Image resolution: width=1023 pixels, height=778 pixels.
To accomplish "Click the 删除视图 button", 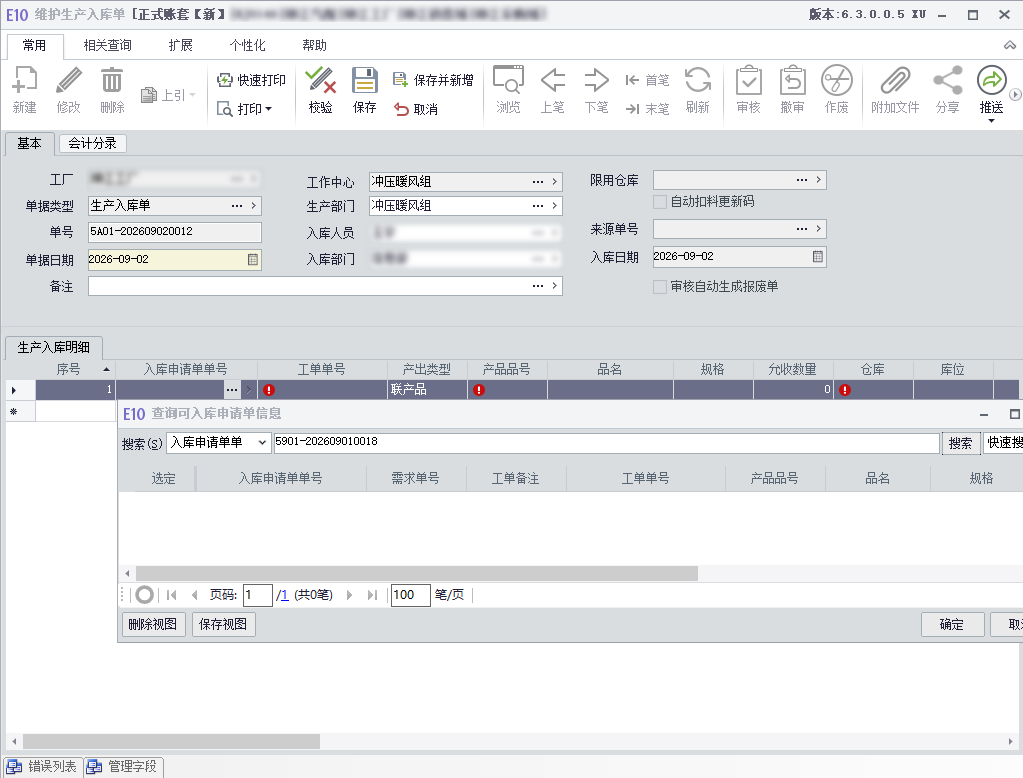I will (153, 625).
